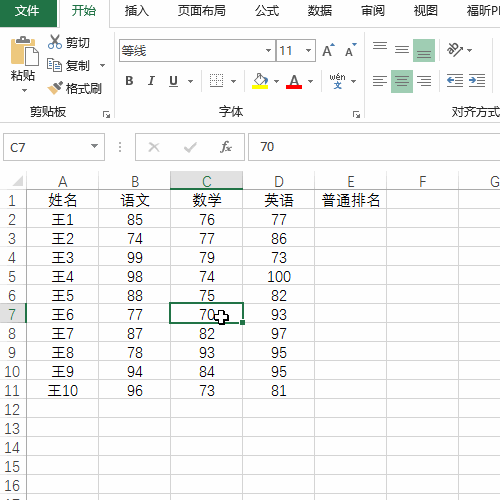500x500 pixels.
Task: Apply yellow fill color bucket
Action: (x=260, y=81)
